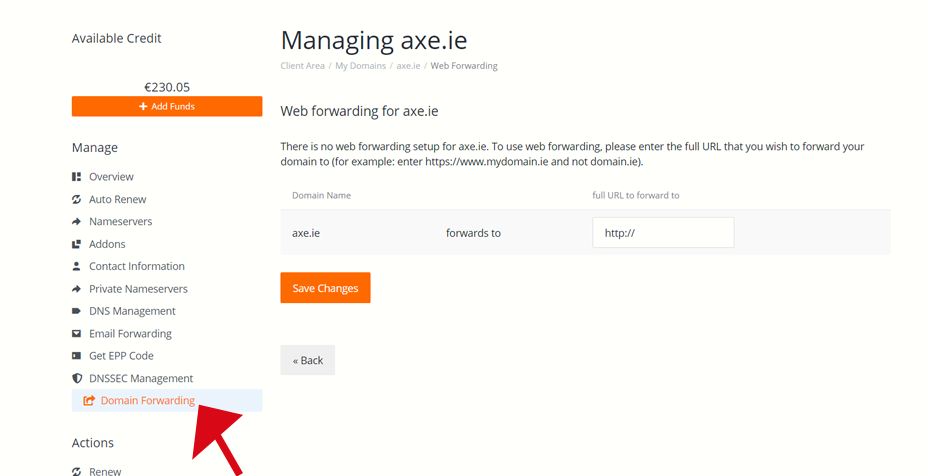The image size is (928, 476).
Task: Follow the Client Area breadcrumb link
Action: pyautogui.click(x=302, y=66)
